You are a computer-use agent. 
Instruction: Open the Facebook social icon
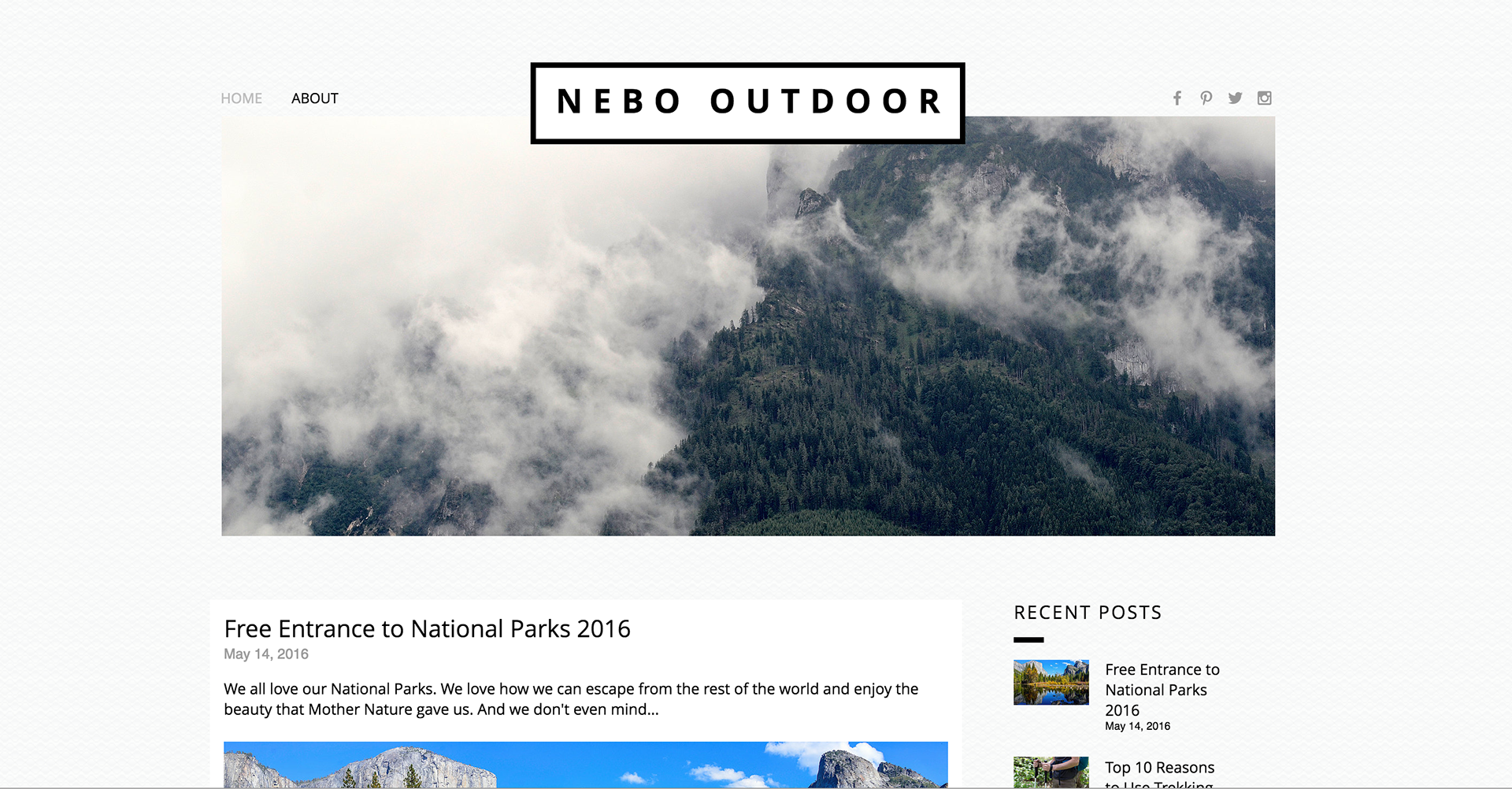pyautogui.click(x=1177, y=98)
